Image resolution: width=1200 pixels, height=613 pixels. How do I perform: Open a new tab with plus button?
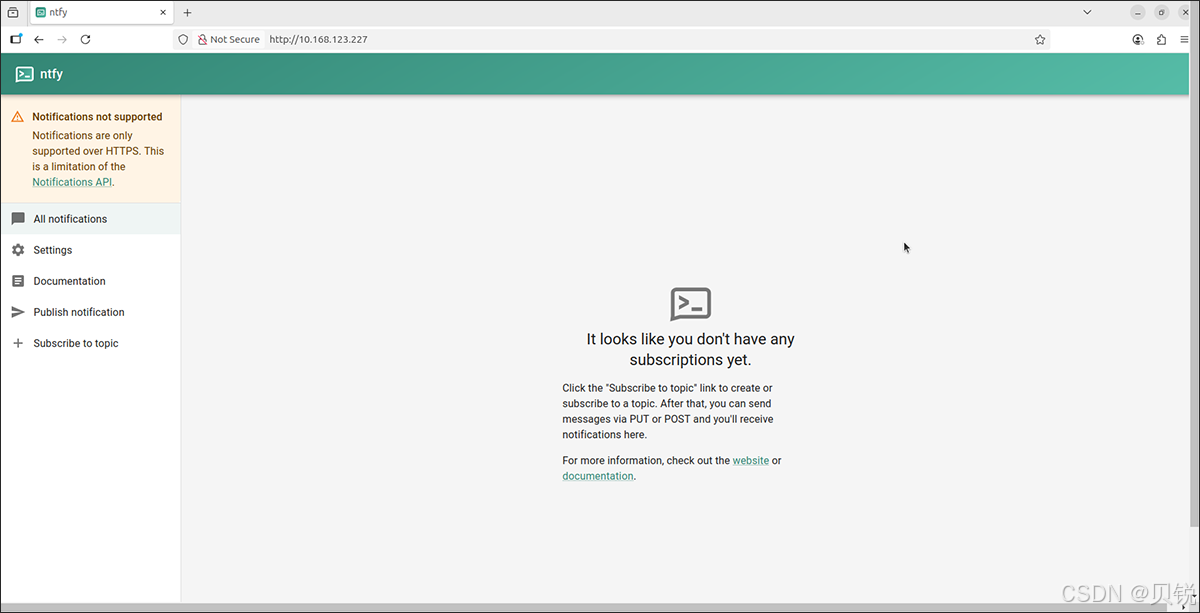[187, 13]
